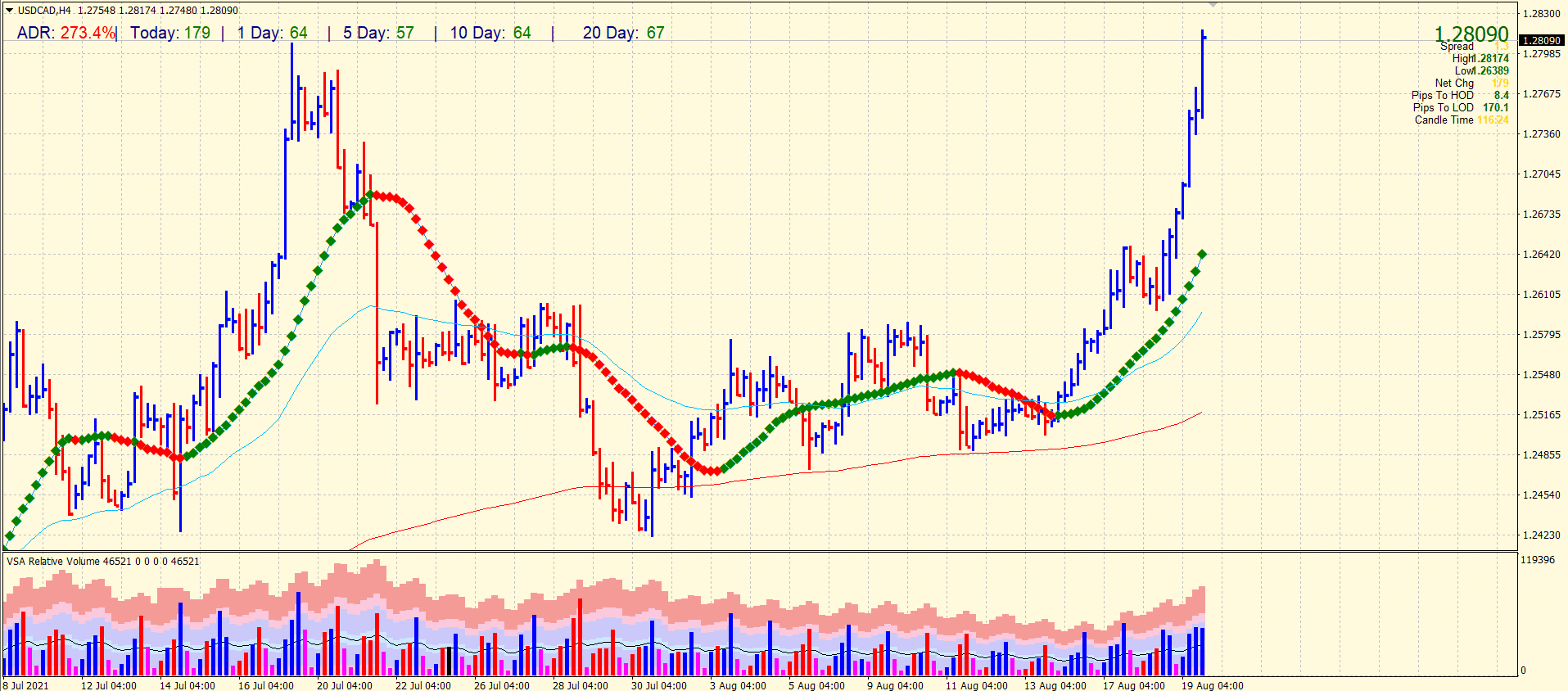1568x691 pixels.
Task: Click the 1.27985 price axis label
Action: click(x=1541, y=53)
